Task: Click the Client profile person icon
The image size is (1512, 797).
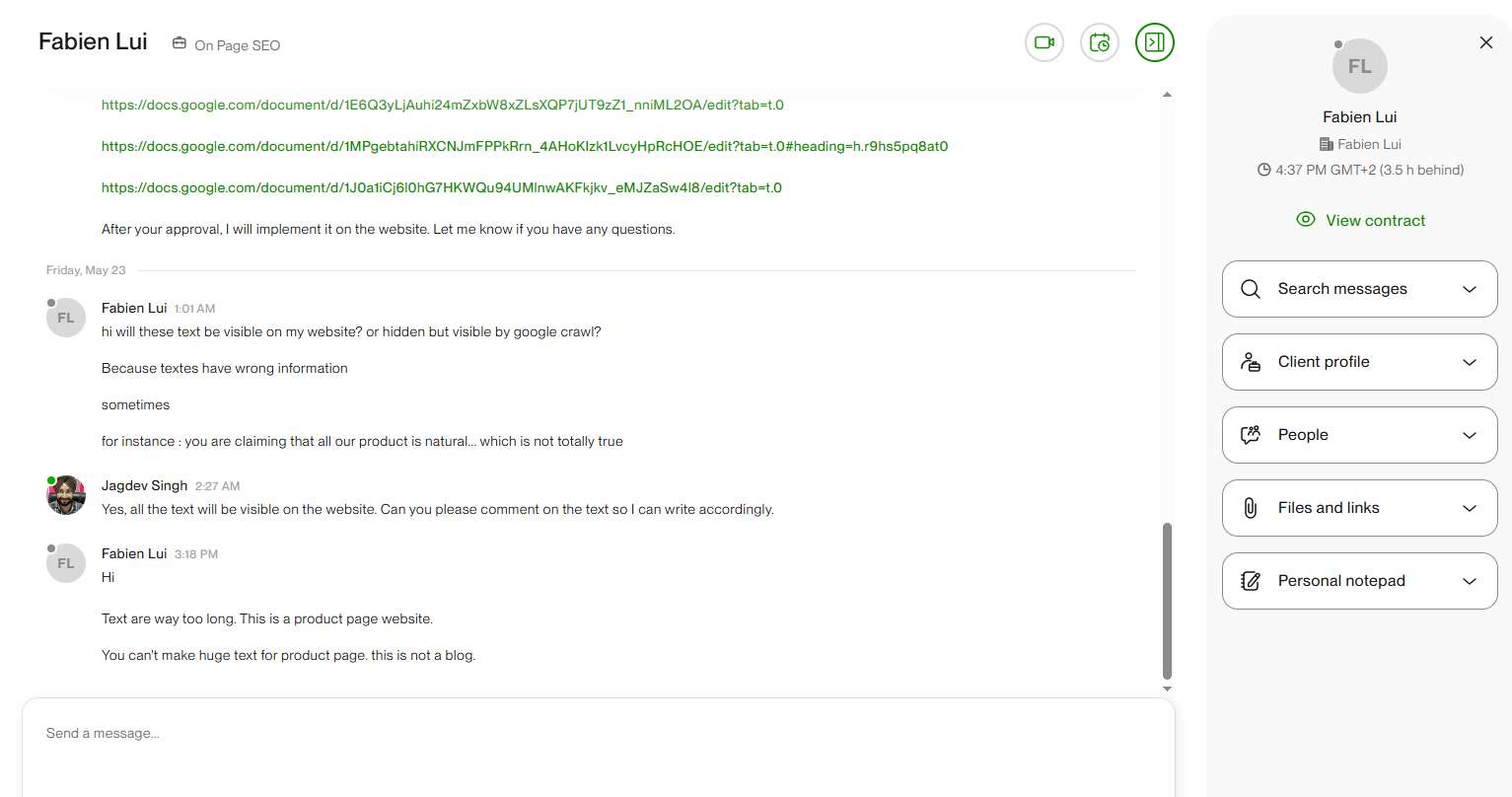Action: 1251,362
